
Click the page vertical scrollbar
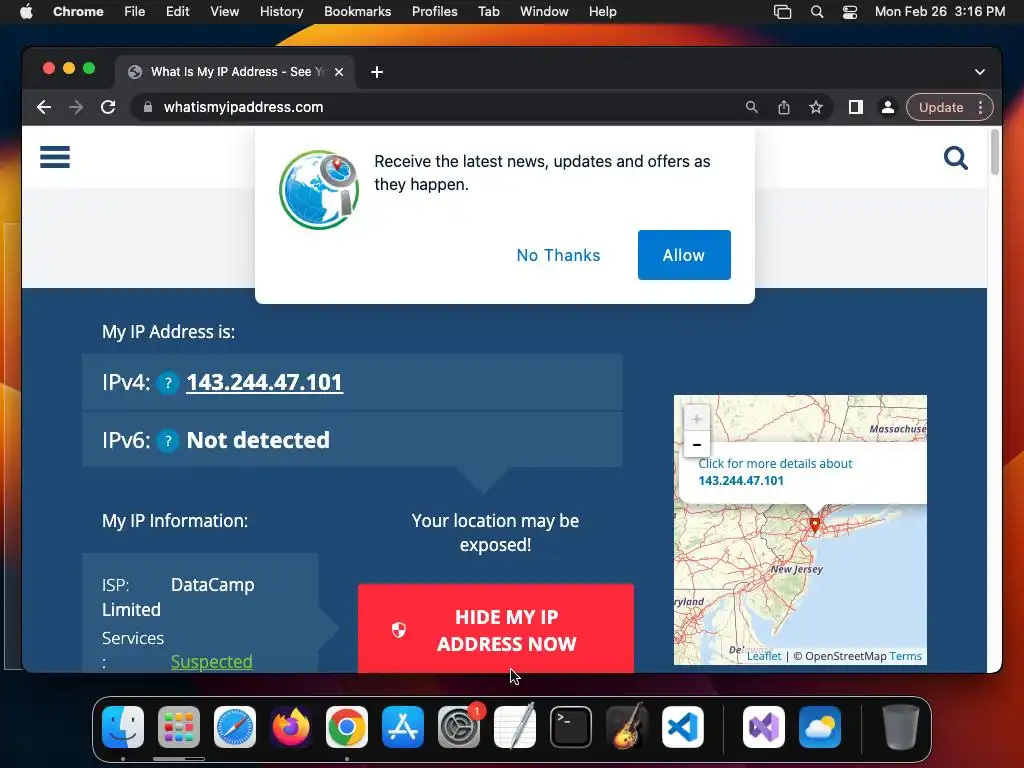click(995, 152)
